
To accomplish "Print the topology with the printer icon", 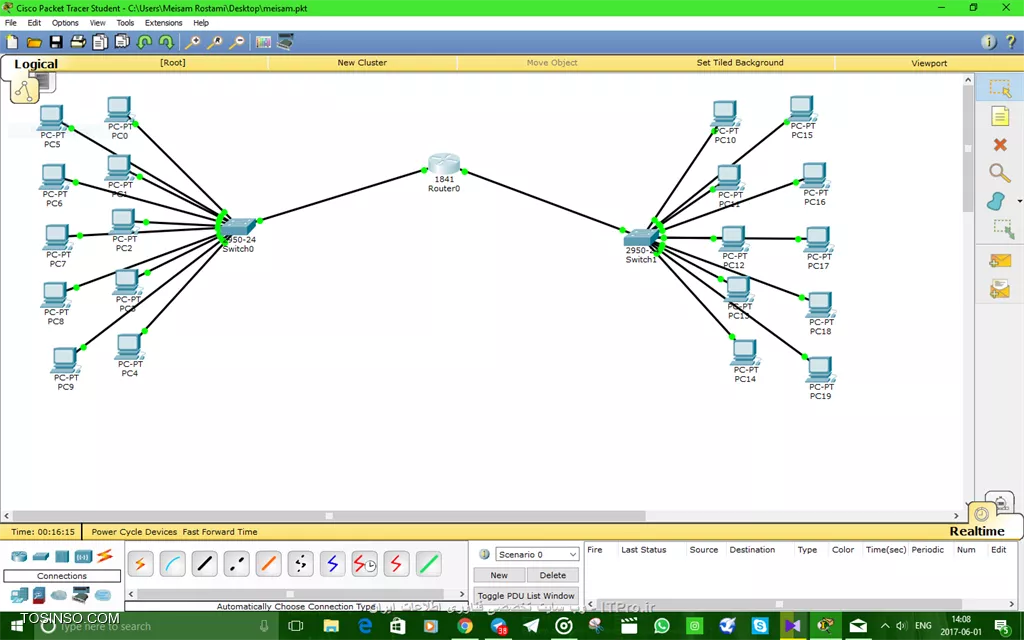I will click(78, 42).
